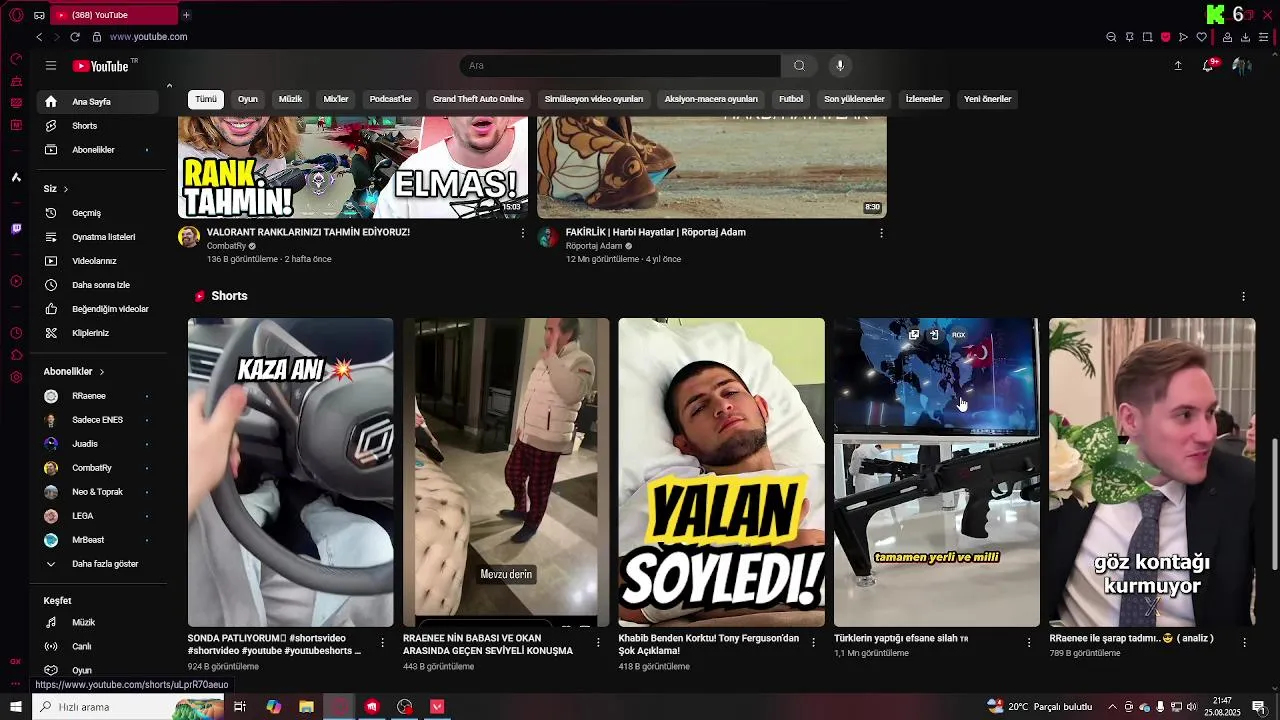Open MrBeast subscription in sidebar

[98, 540]
